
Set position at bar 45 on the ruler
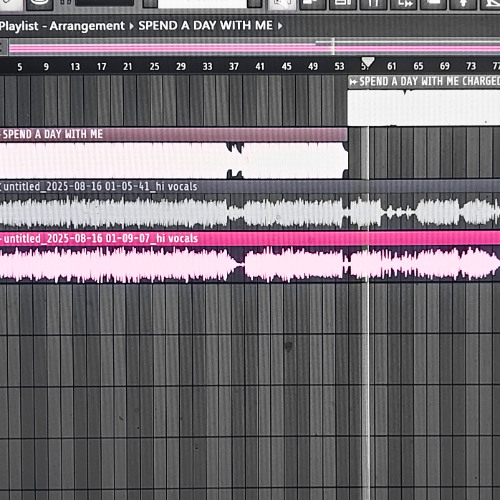coord(286,67)
